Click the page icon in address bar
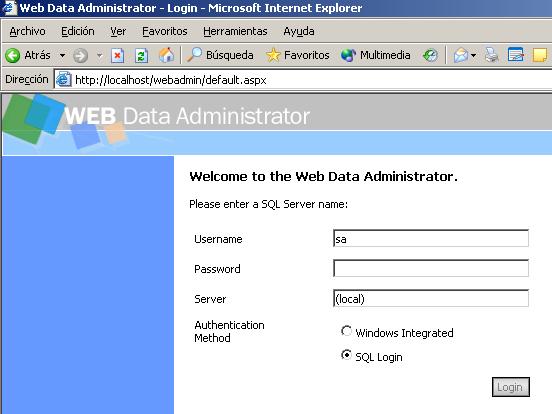552x414 pixels. [64, 79]
